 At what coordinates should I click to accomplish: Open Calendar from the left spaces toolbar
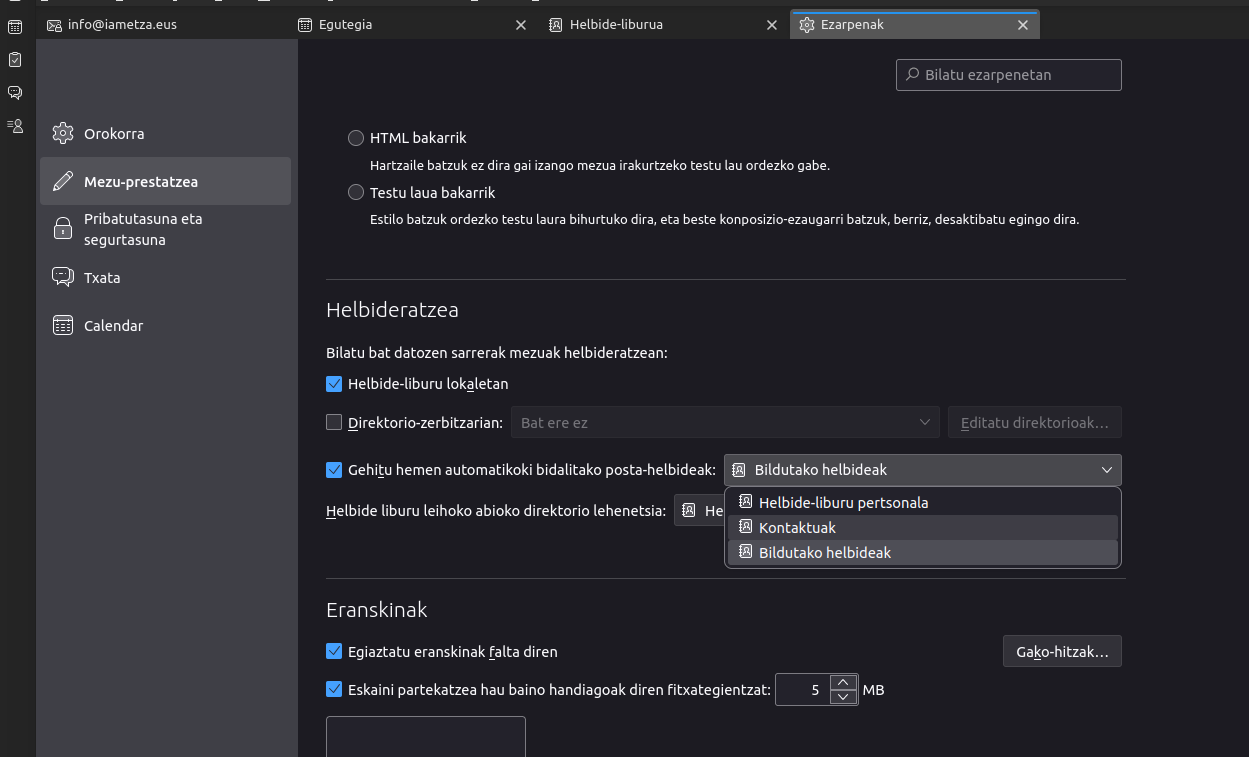15,27
